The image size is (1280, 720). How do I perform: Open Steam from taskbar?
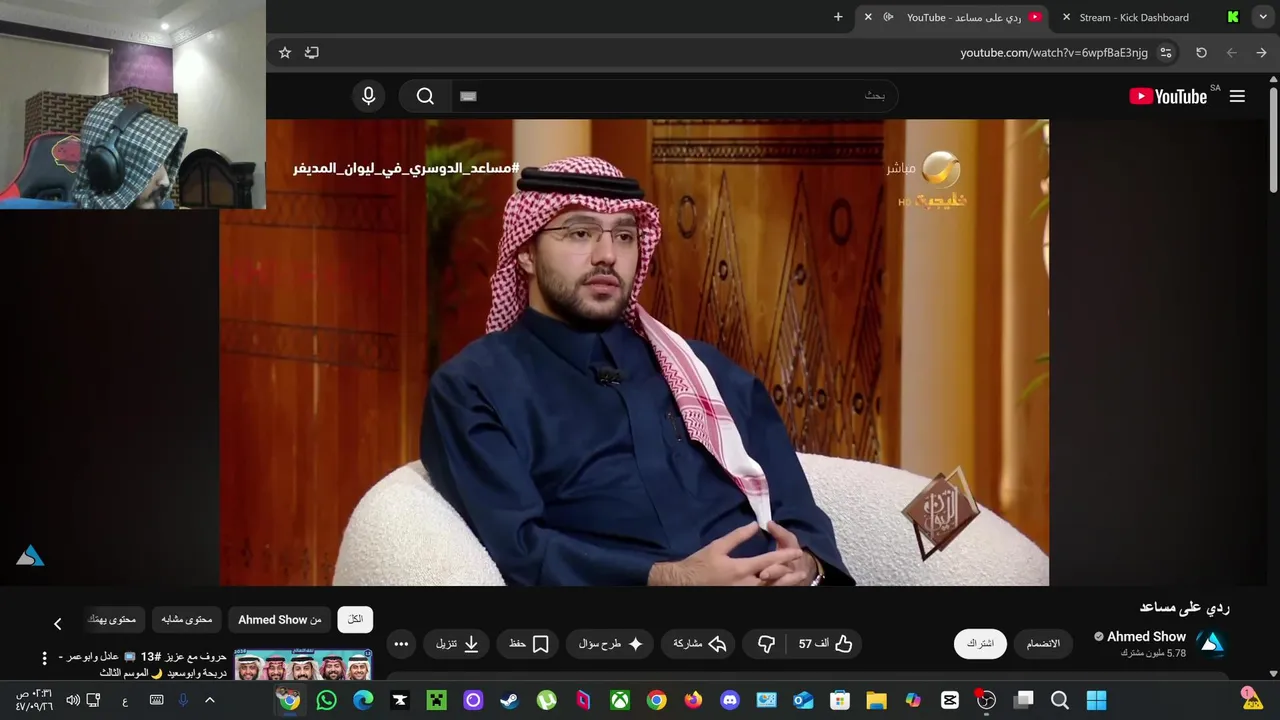510,700
